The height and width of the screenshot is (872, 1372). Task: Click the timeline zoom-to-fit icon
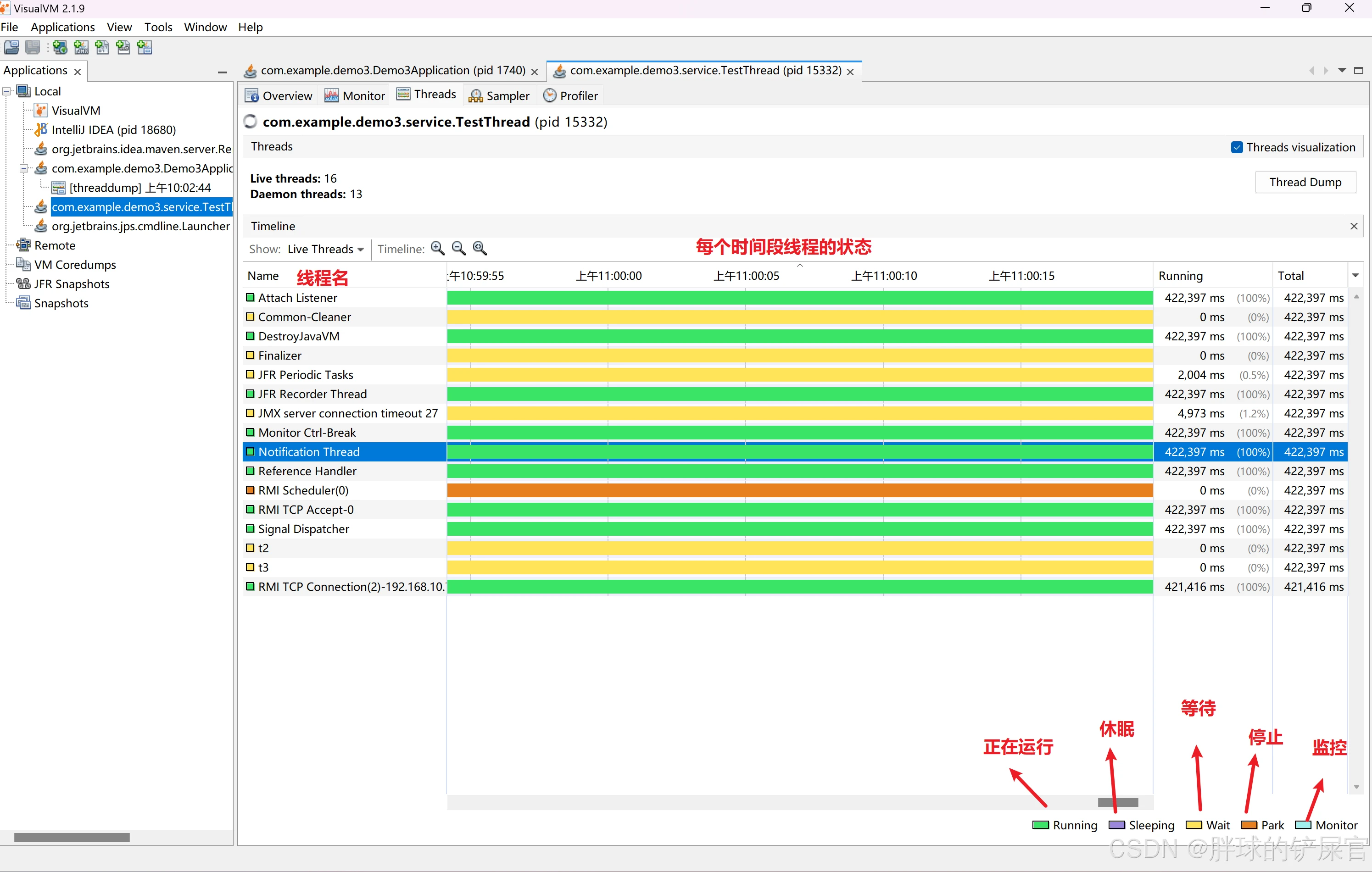[480, 248]
